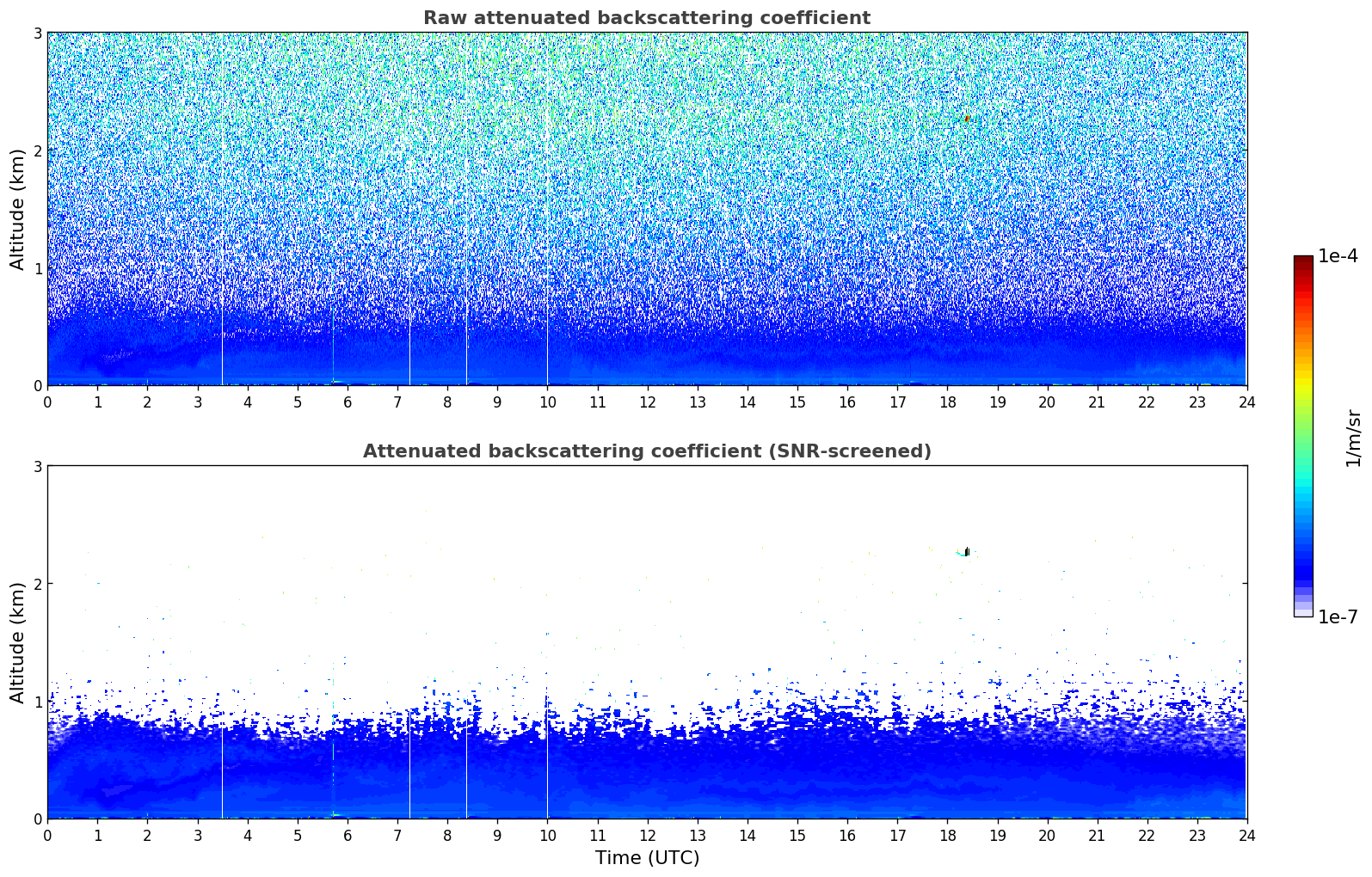This screenshot has height=877, width=1372.
Task: Click the hour '21' tick under the bottom plot
Action: [x=1097, y=835]
